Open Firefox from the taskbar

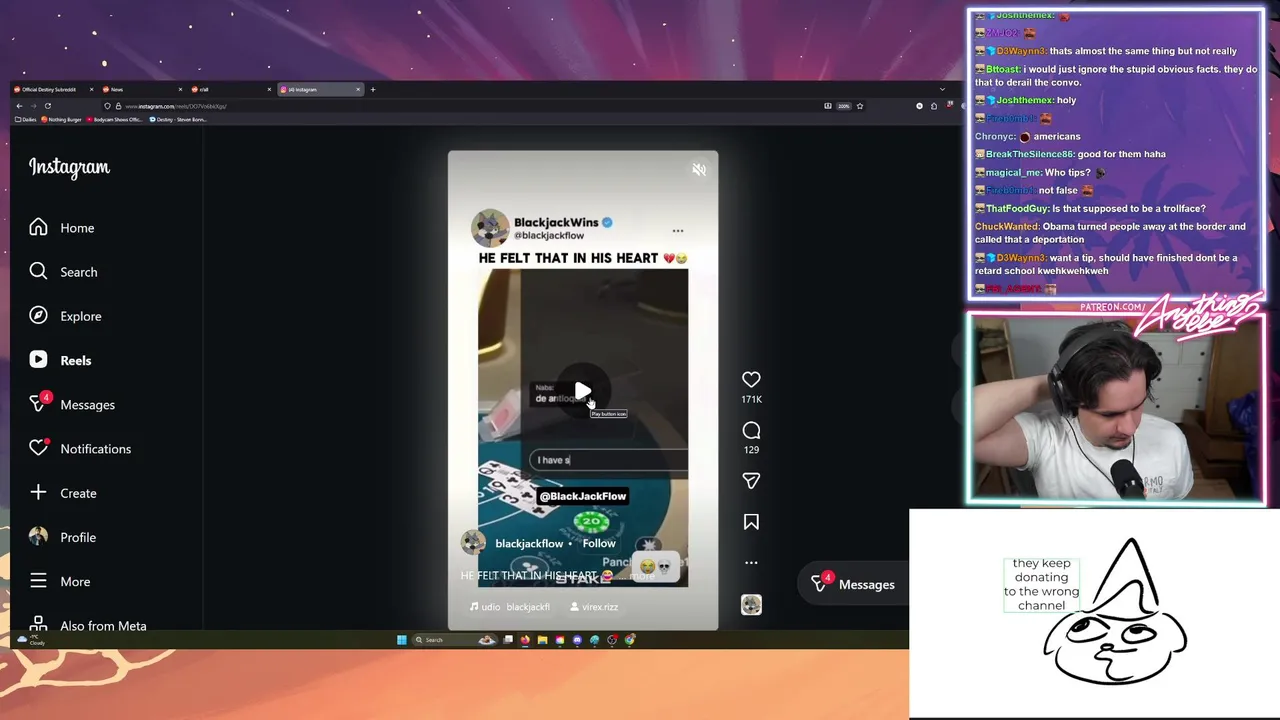tap(525, 640)
